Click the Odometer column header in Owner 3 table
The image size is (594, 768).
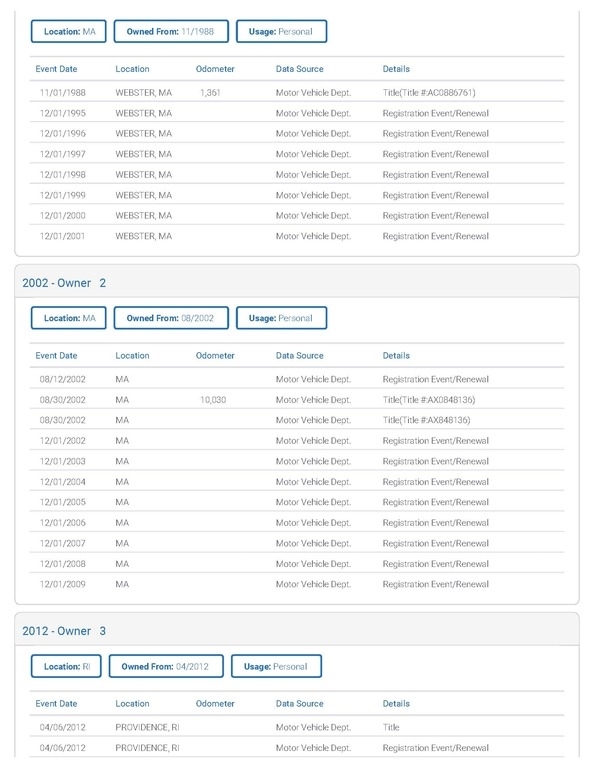click(x=215, y=703)
